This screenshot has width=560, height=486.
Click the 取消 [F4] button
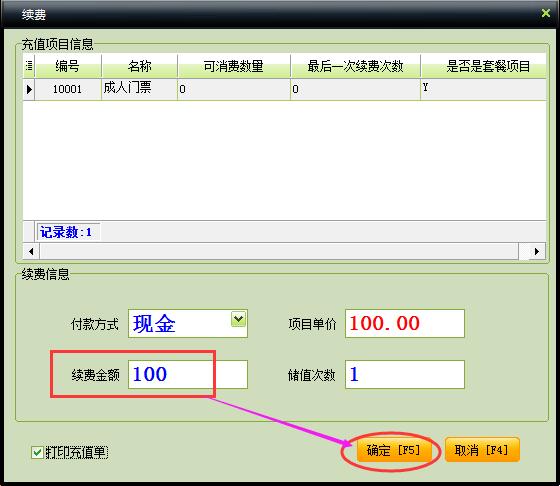(x=482, y=450)
